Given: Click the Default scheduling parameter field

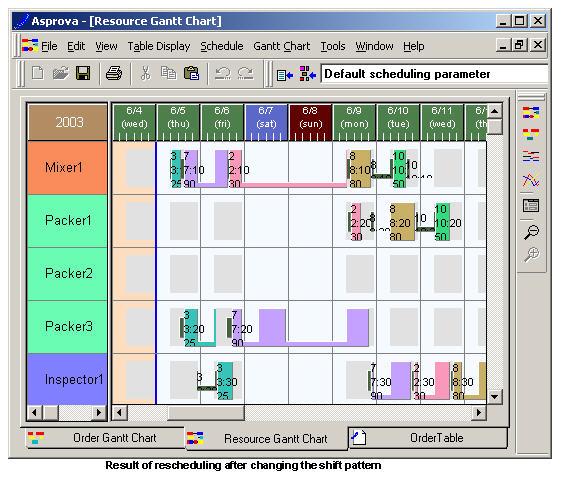Looking at the screenshot, I should (434, 74).
